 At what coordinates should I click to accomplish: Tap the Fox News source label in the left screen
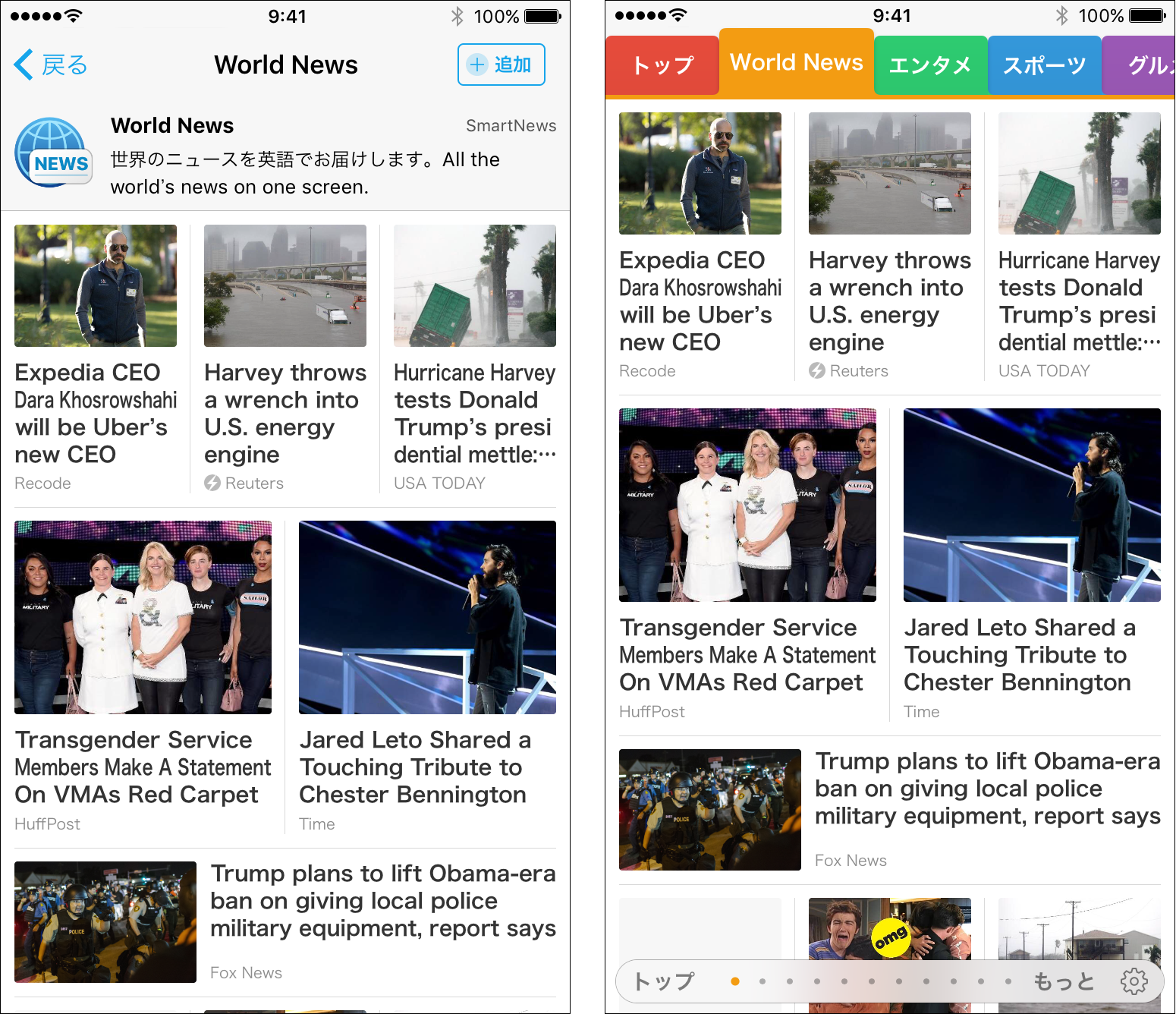246,972
